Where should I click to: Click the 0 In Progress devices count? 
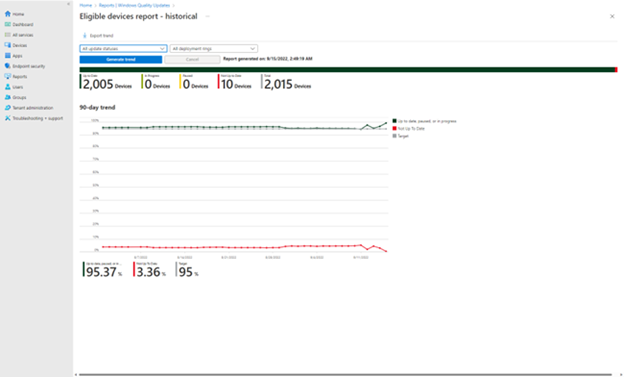pos(148,84)
